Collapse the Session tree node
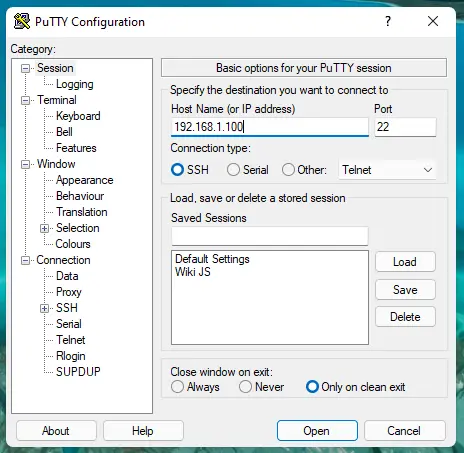The height and width of the screenshot is (453, 464). click(25, 69)
